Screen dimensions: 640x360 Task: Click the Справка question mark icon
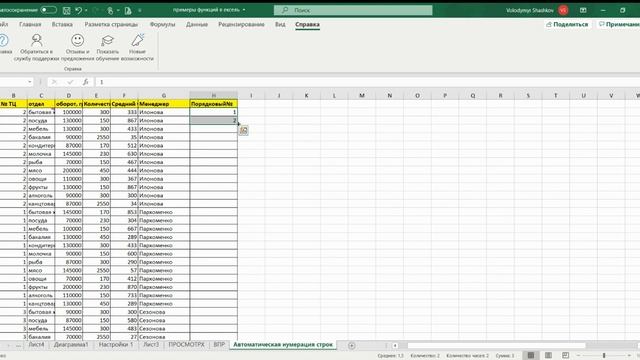tap(4, 40)
